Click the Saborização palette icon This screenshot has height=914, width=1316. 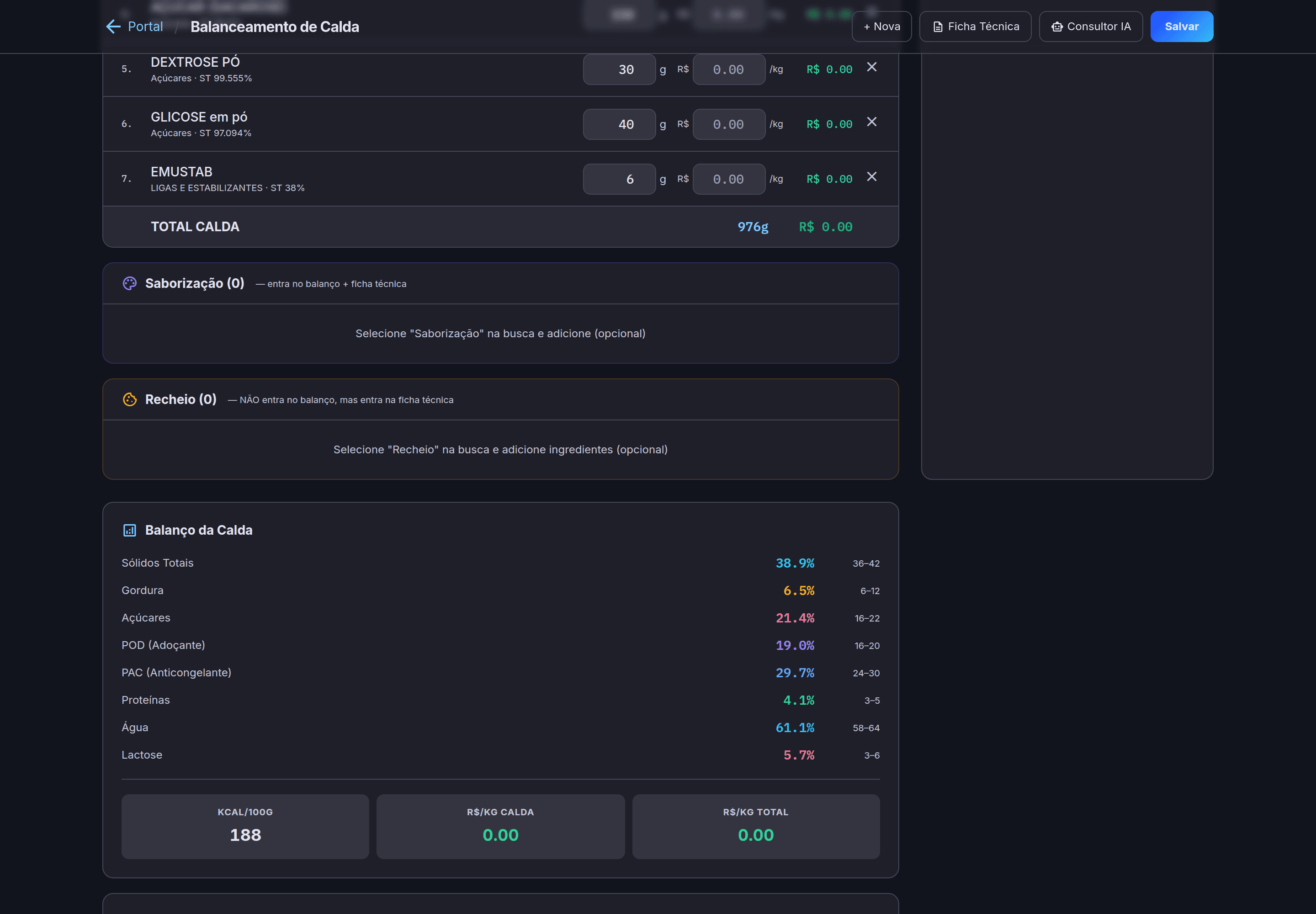pos(129,283)
